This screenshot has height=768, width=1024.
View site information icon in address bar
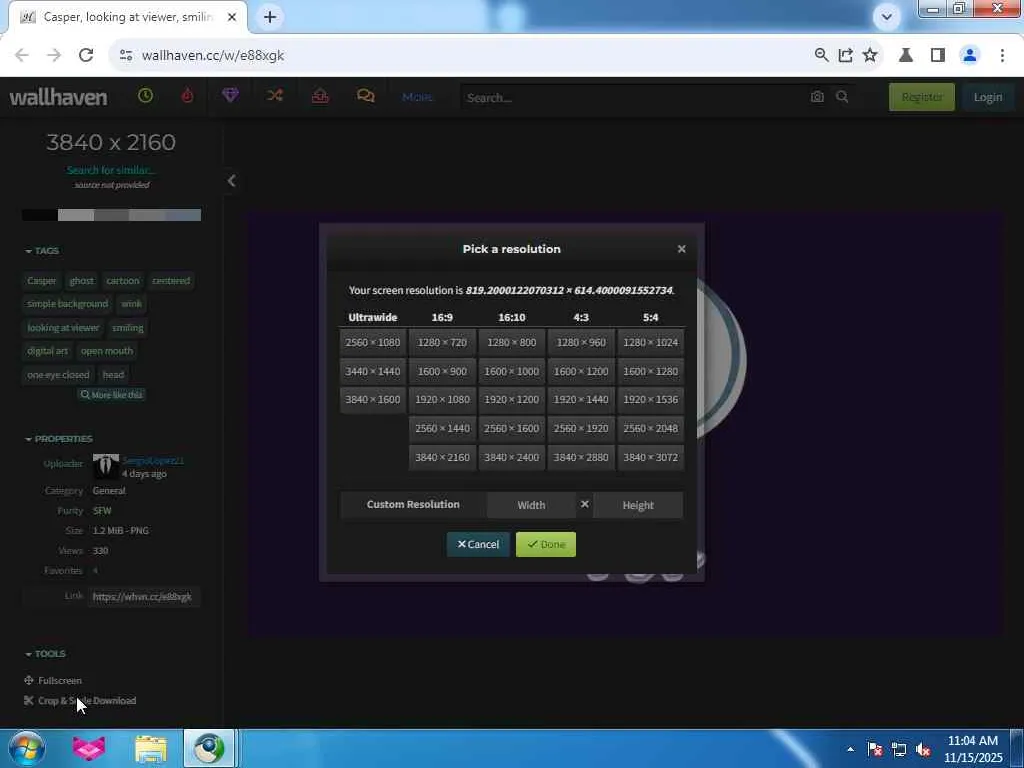(126, 56)
